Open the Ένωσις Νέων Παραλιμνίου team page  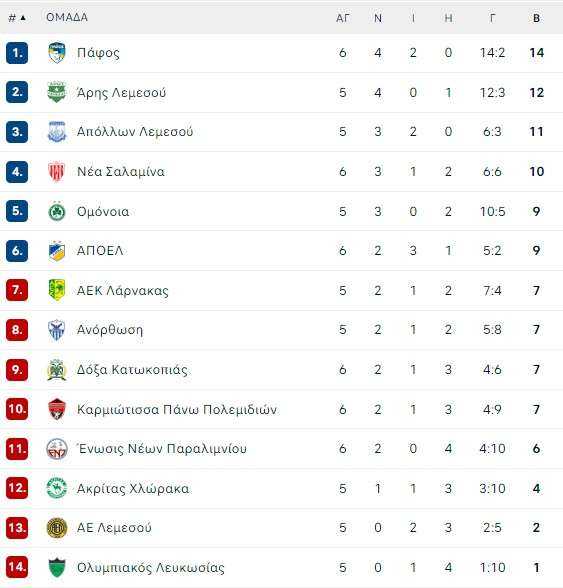tap(162, 448)
